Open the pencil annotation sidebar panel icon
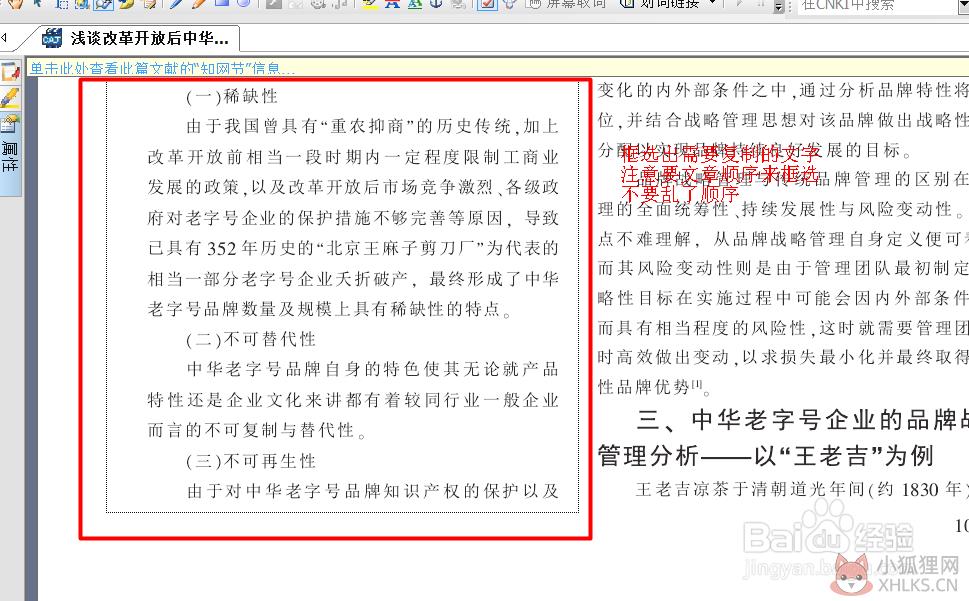 (x=10, y=98)
